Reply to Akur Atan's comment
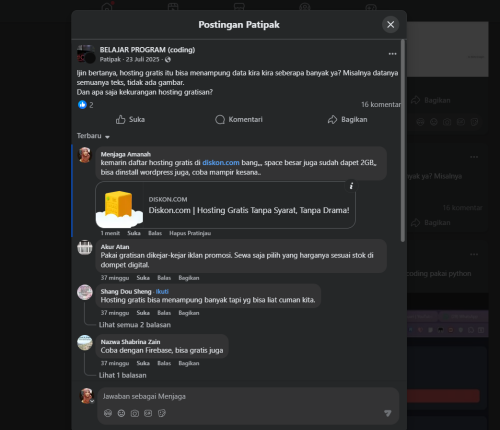Screen dimensions: 500x430 click(164, 278)
